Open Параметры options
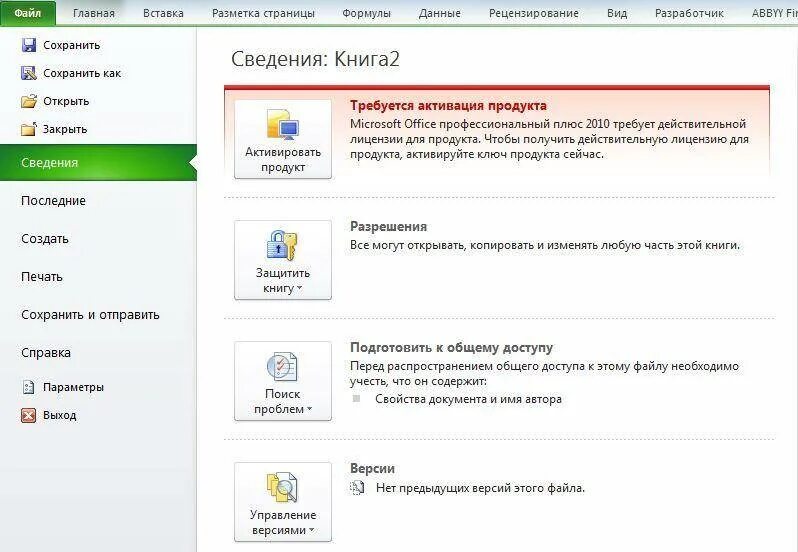This screenshot has width=798, height=552. point(73,387)
